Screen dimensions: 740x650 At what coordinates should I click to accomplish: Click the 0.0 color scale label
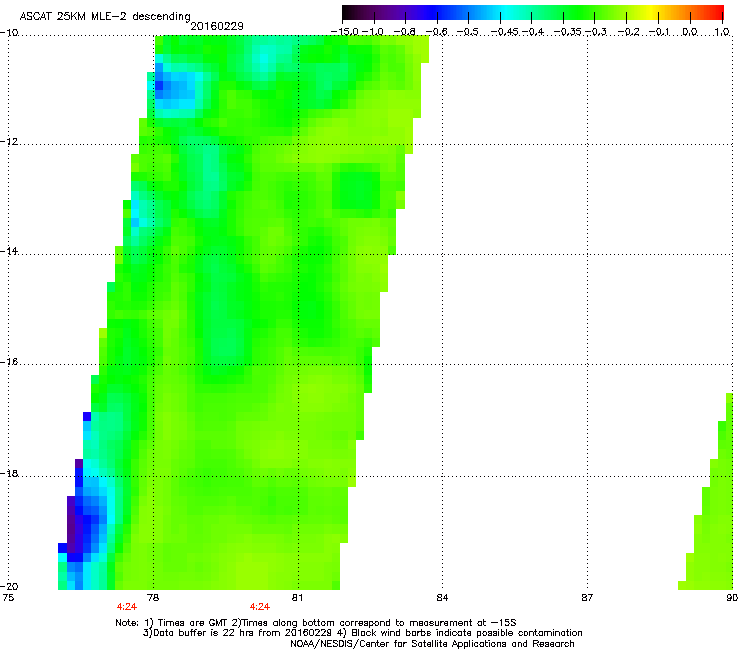690,32
